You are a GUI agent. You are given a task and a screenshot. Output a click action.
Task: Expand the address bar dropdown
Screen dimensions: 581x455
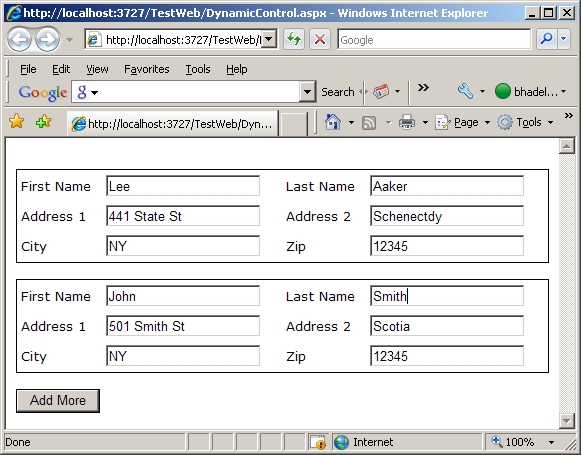[x=269, y=39]
